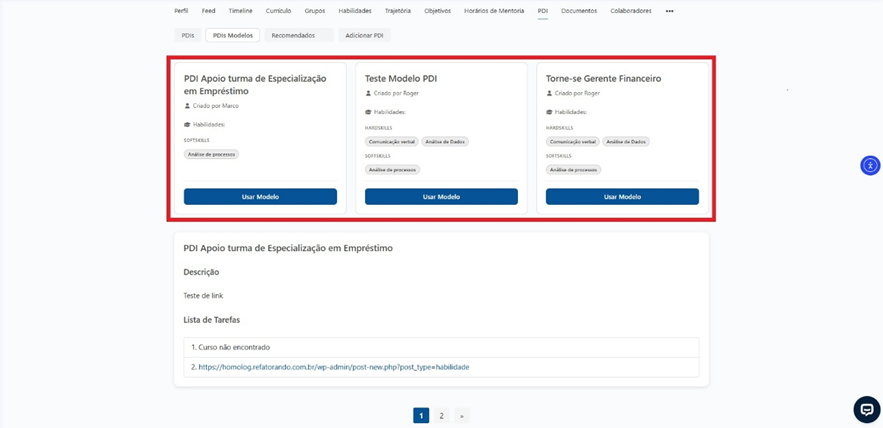Click Usar Modelo for Torne-se Gerente Financeiro
Screen dimensions: 883x428
622,197
